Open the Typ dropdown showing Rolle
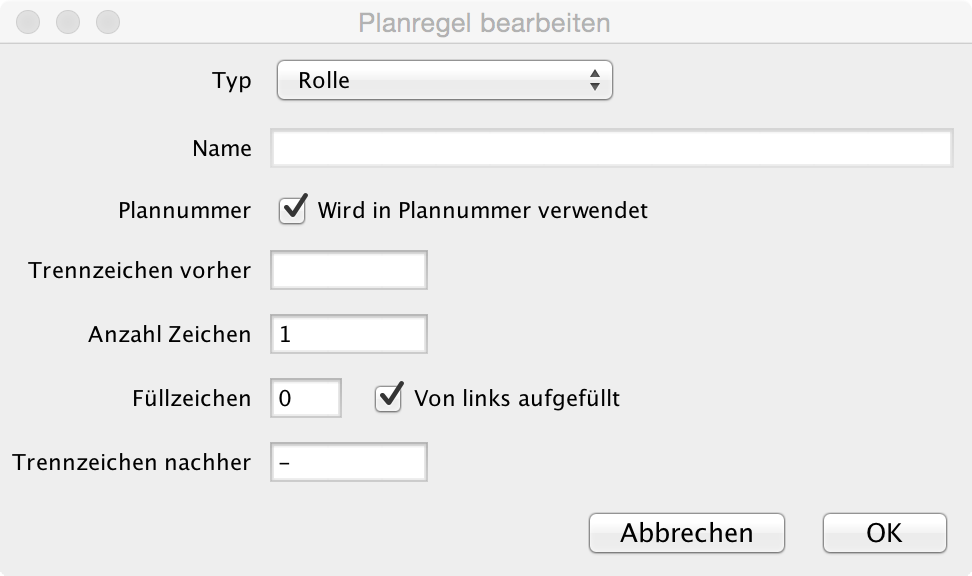The height and width of the screenshot is (576, 972). click(444, 80)
